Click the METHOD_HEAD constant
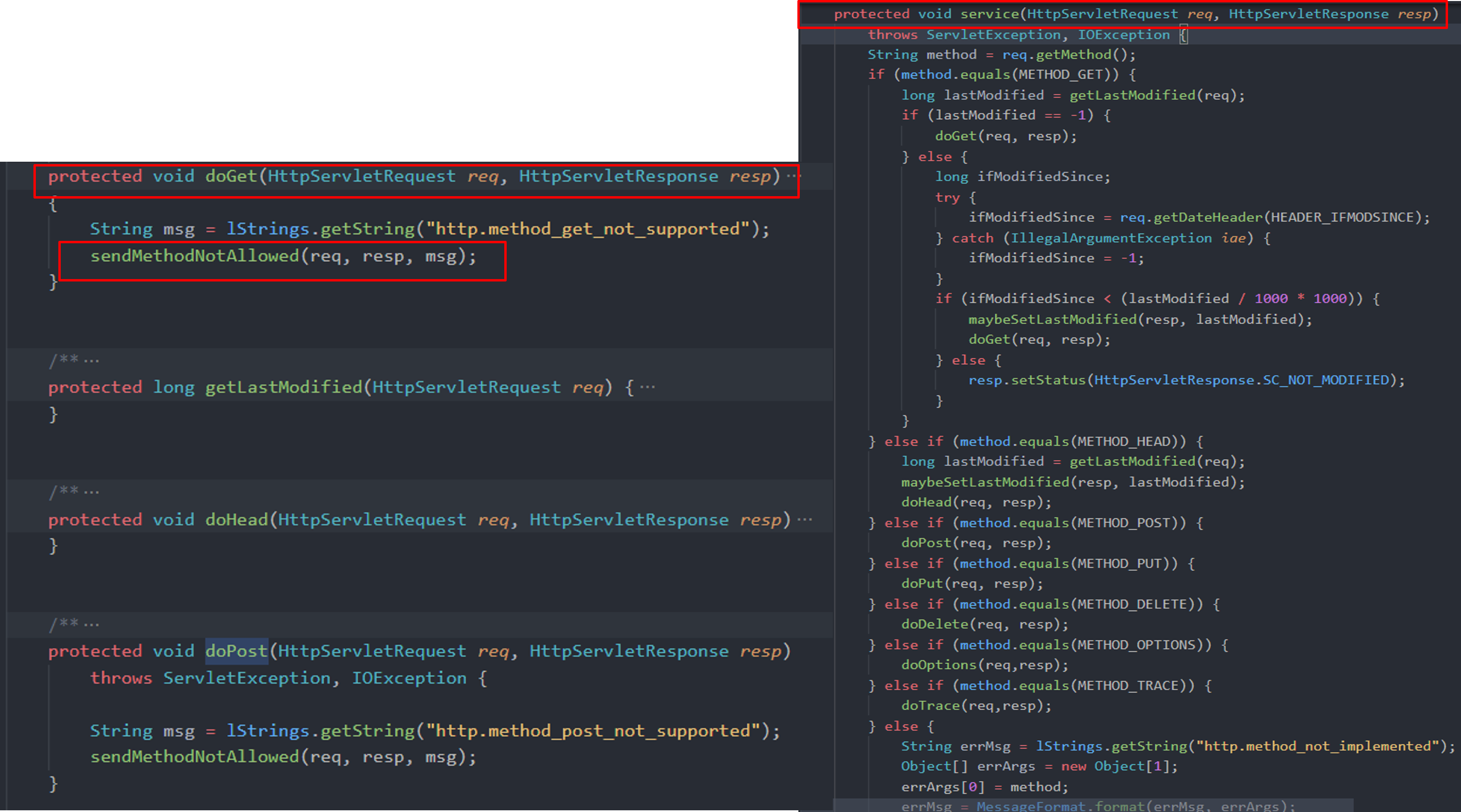 1123,441
